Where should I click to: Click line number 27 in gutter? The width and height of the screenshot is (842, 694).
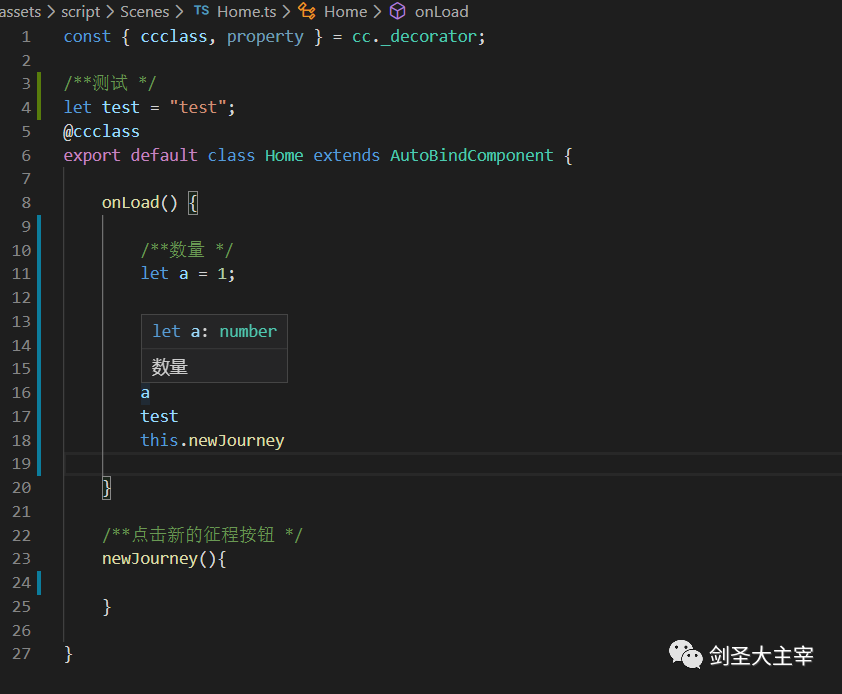21,654
